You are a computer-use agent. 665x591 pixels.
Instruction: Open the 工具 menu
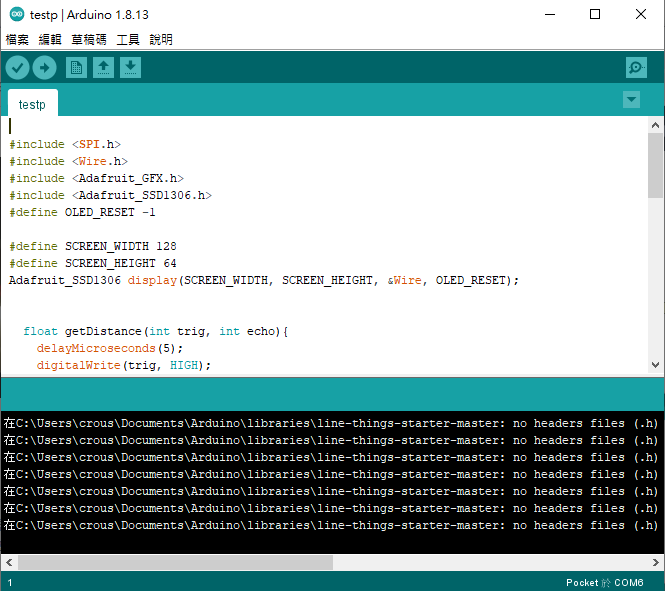coord(128,39)
